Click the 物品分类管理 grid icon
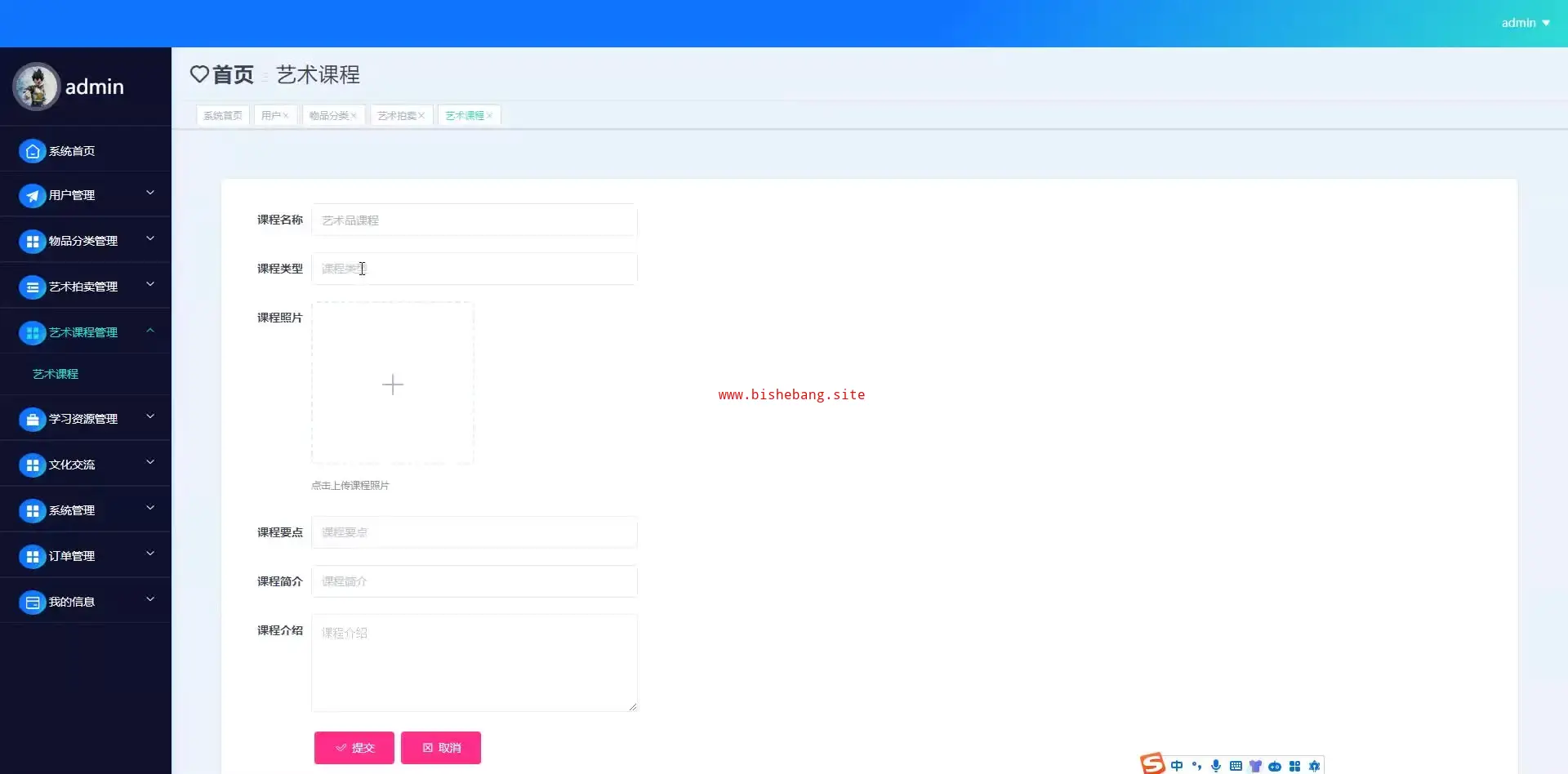This screenshot has width=1568, height=774. 33,241
